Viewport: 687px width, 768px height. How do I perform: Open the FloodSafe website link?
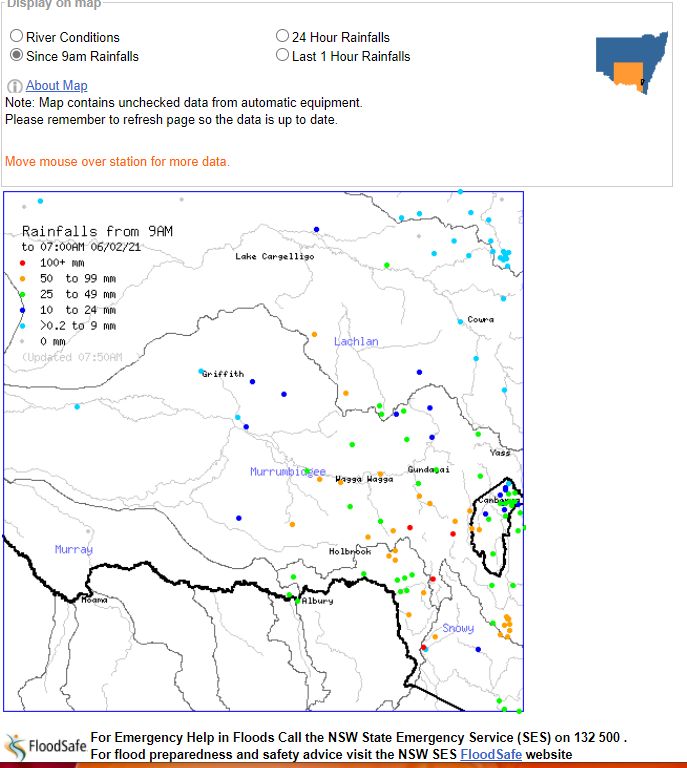coord(491,754)
